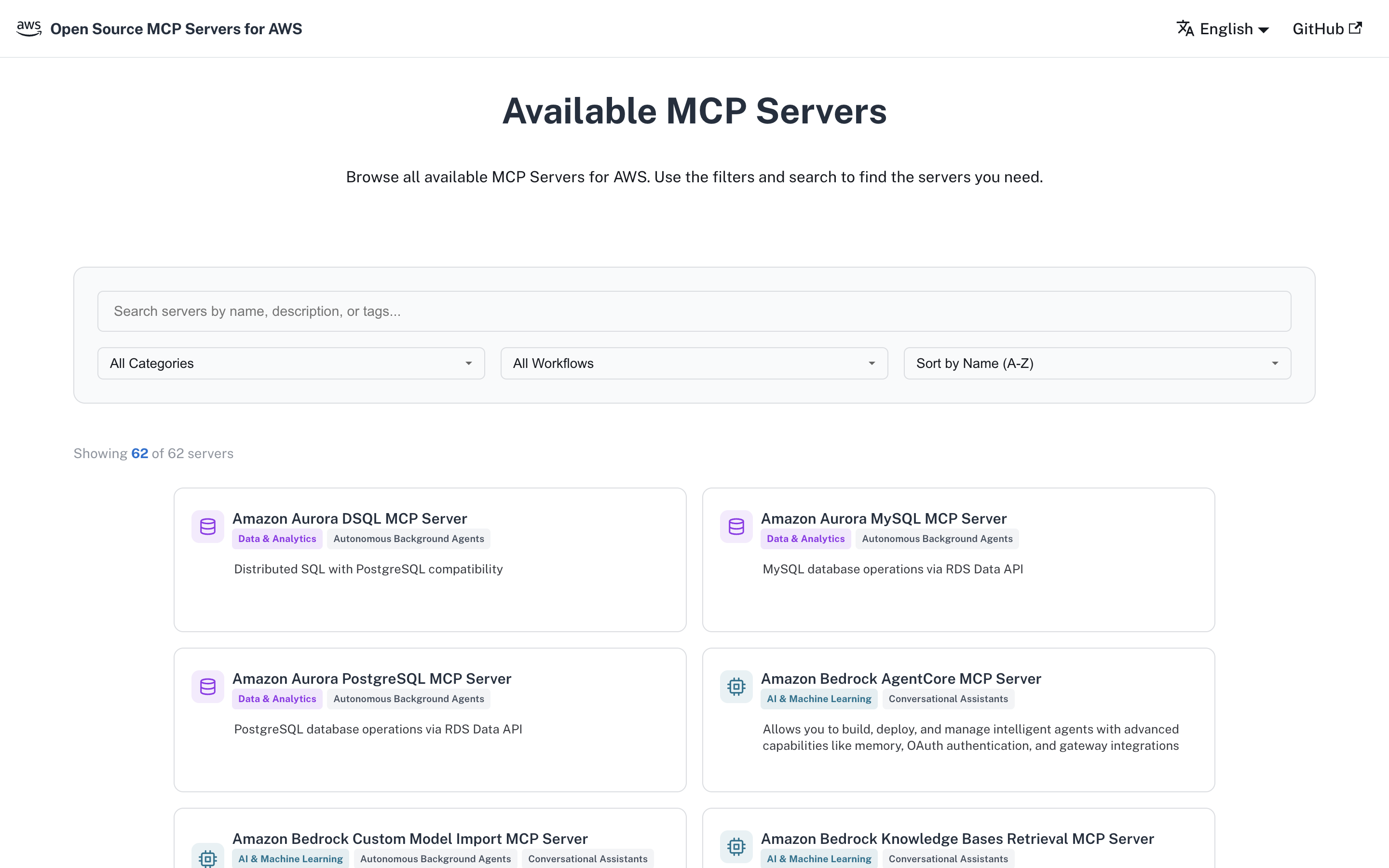Expand the All Workflows filter

(694, 364)
